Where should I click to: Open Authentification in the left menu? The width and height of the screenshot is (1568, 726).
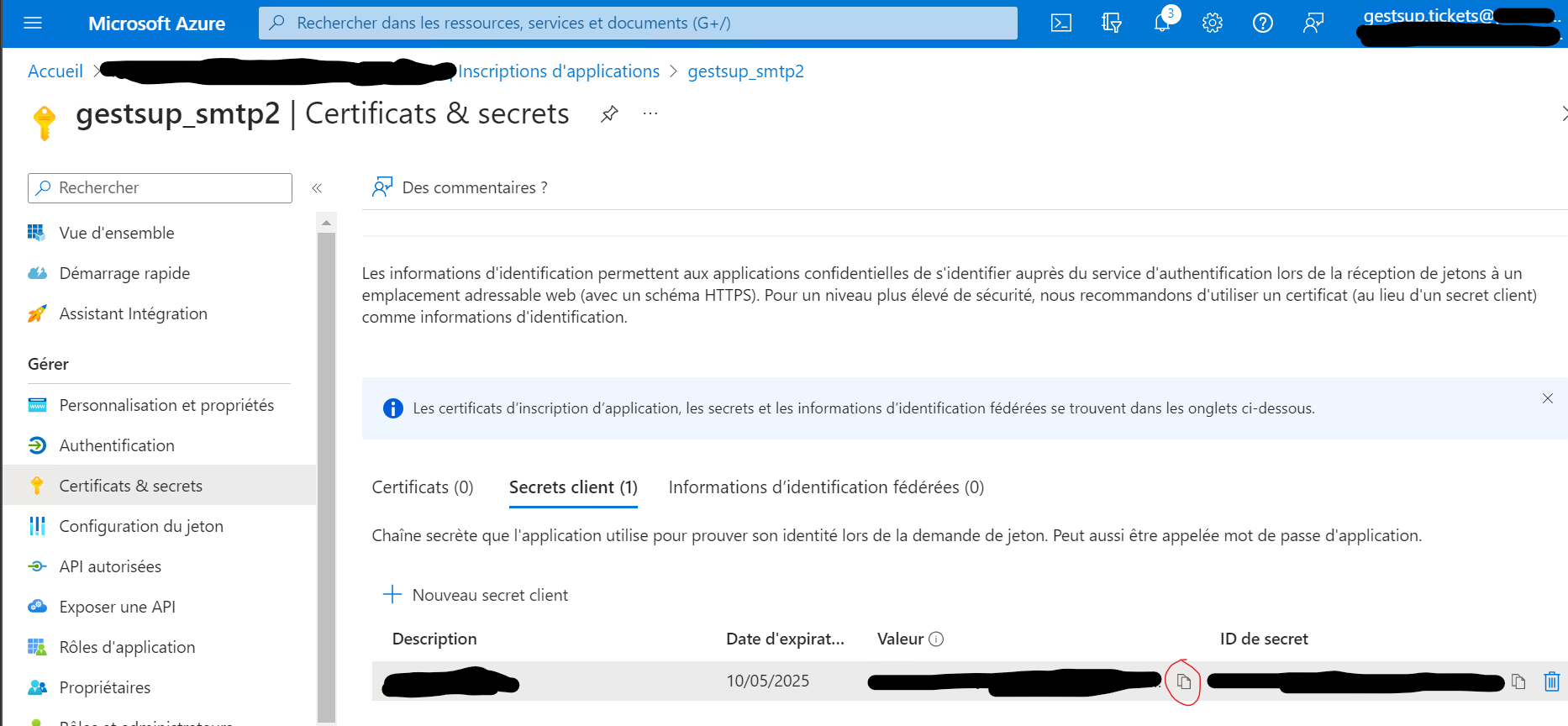117,445
